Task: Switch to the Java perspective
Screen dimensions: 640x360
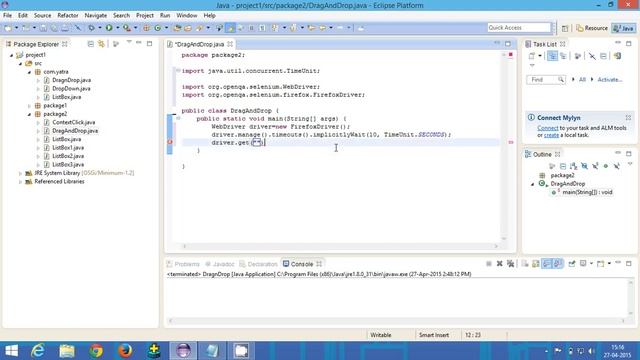Action: click(x=624, y=28)
